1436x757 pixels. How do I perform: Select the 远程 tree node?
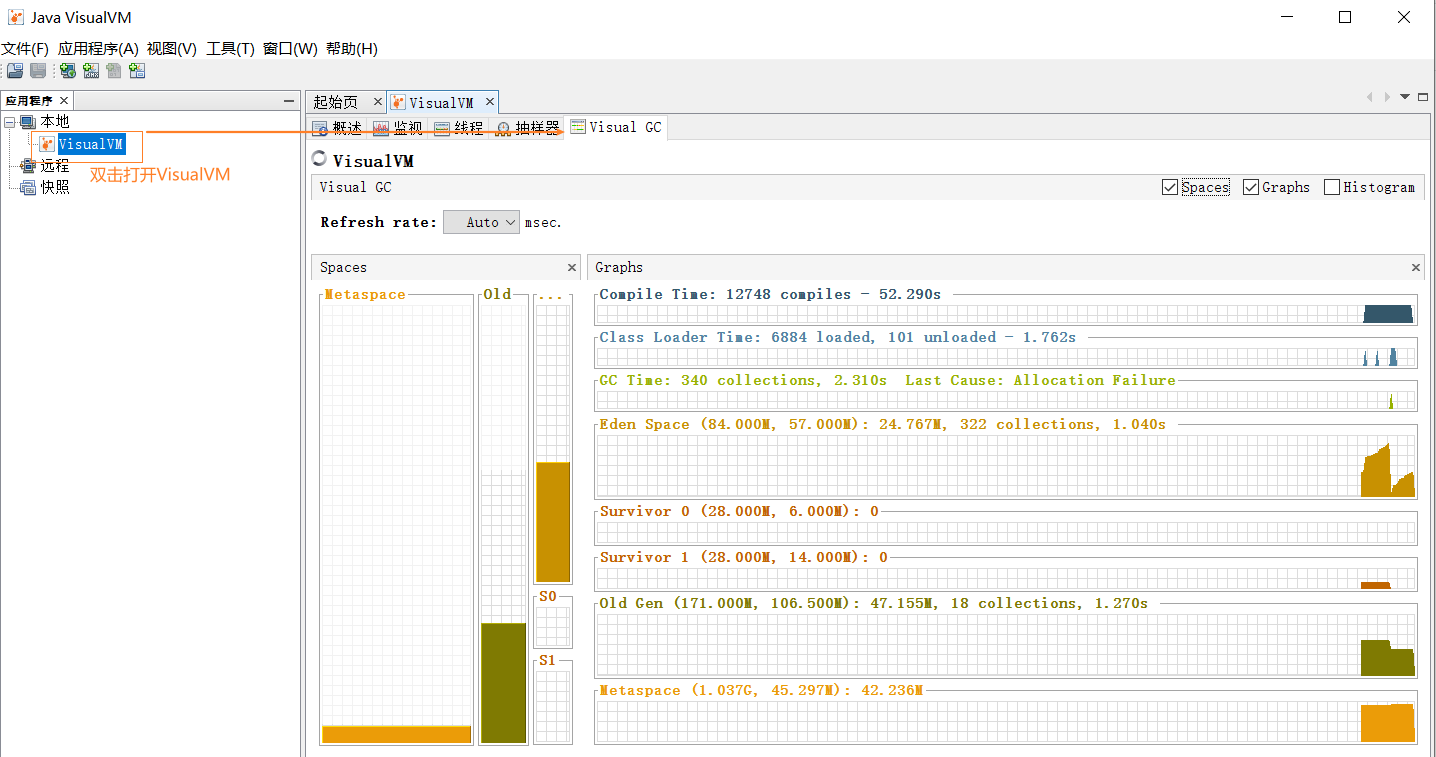(x=55, y=166)
